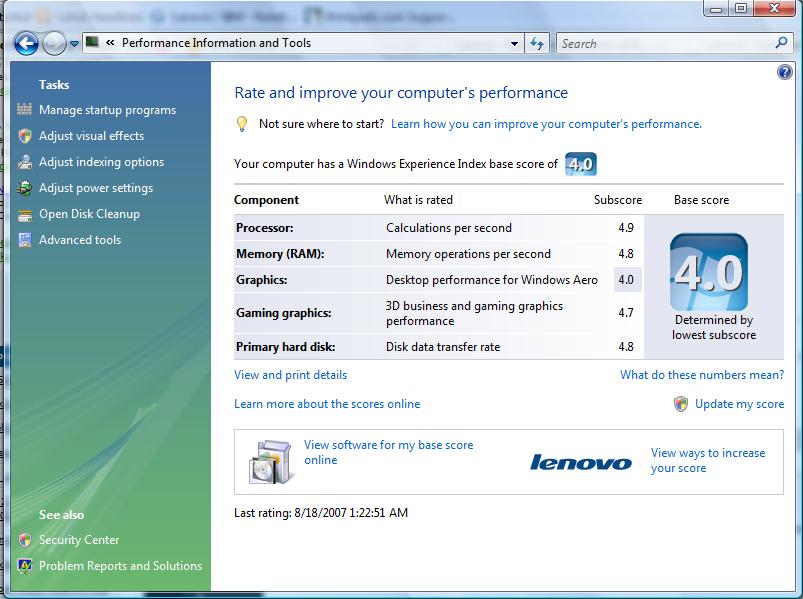Select the Processor row label
Viewport: 803px width, 599px height.
point(264,228)
